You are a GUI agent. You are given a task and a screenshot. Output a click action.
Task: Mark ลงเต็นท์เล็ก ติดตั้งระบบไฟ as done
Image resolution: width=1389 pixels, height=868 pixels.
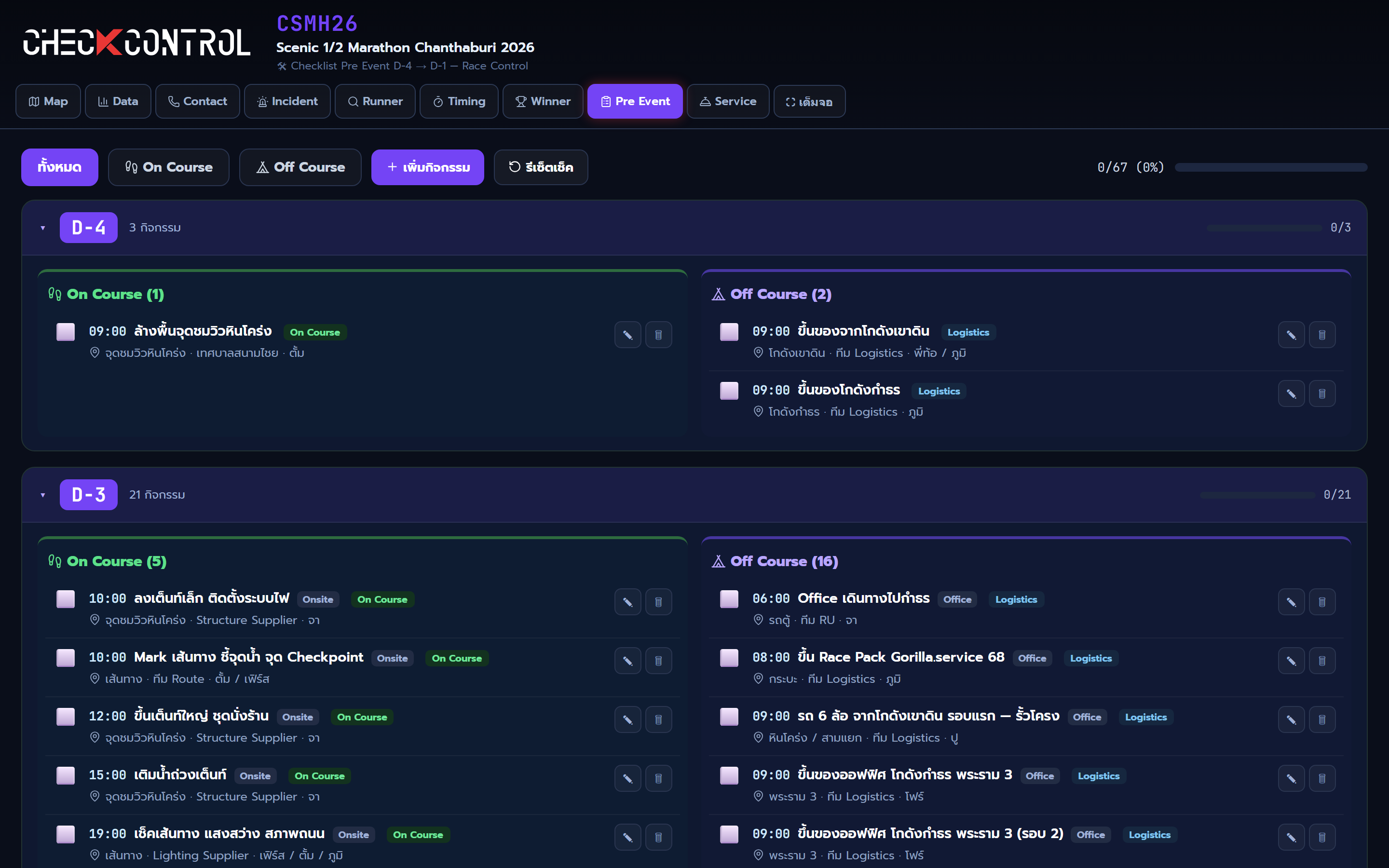coord(66,599)
